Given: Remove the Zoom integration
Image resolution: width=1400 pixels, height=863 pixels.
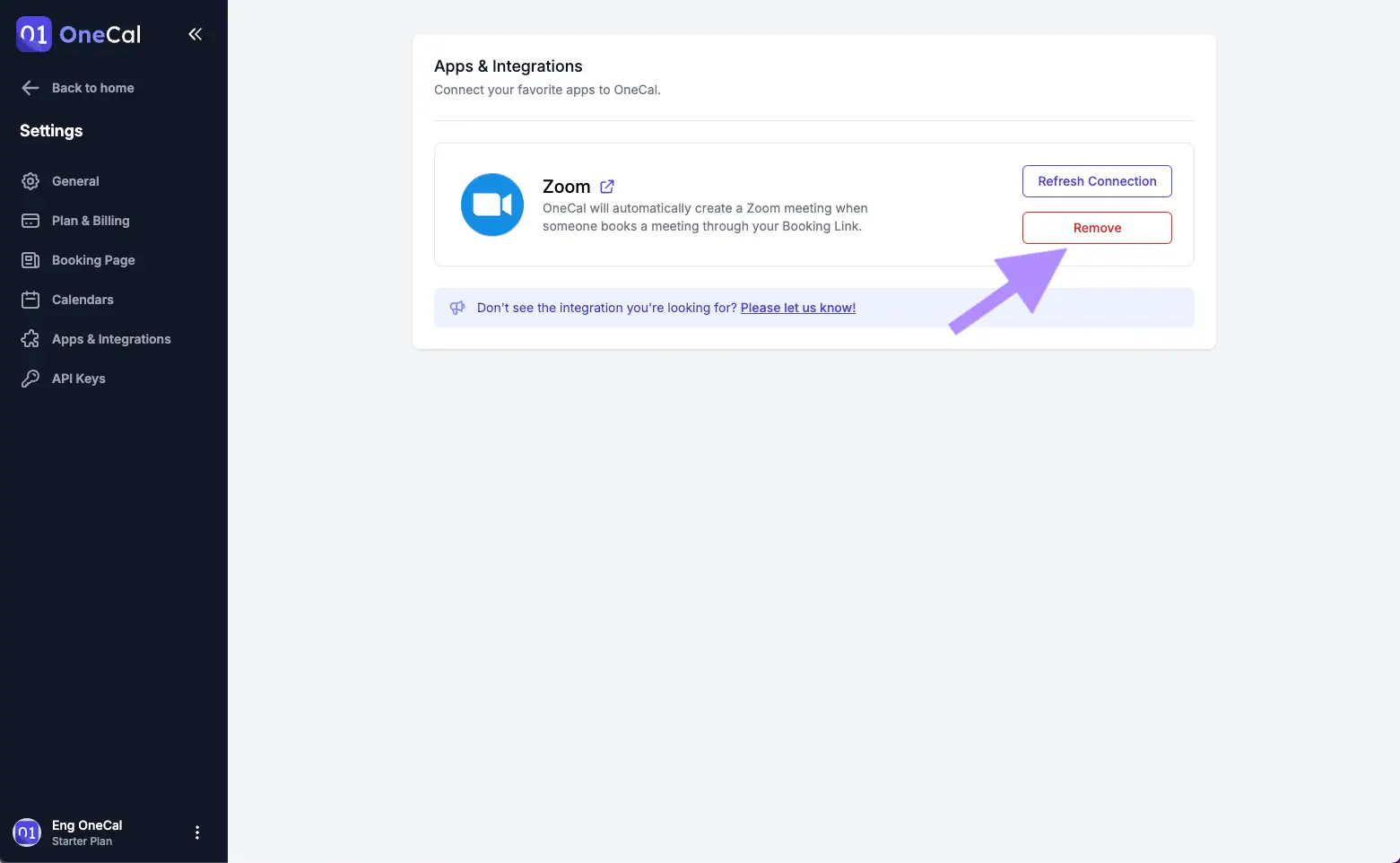Looking at the screenshot, I should coord(1097,228).
